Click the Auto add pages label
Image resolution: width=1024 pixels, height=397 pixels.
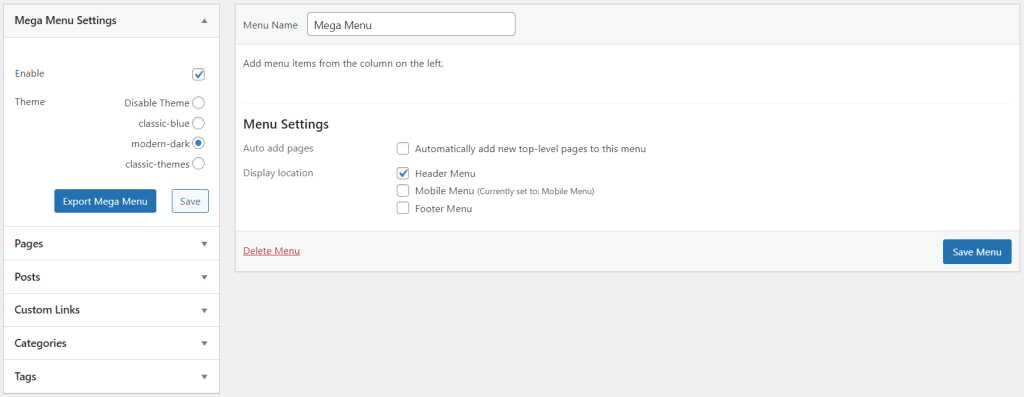click(x=278, y=148)
